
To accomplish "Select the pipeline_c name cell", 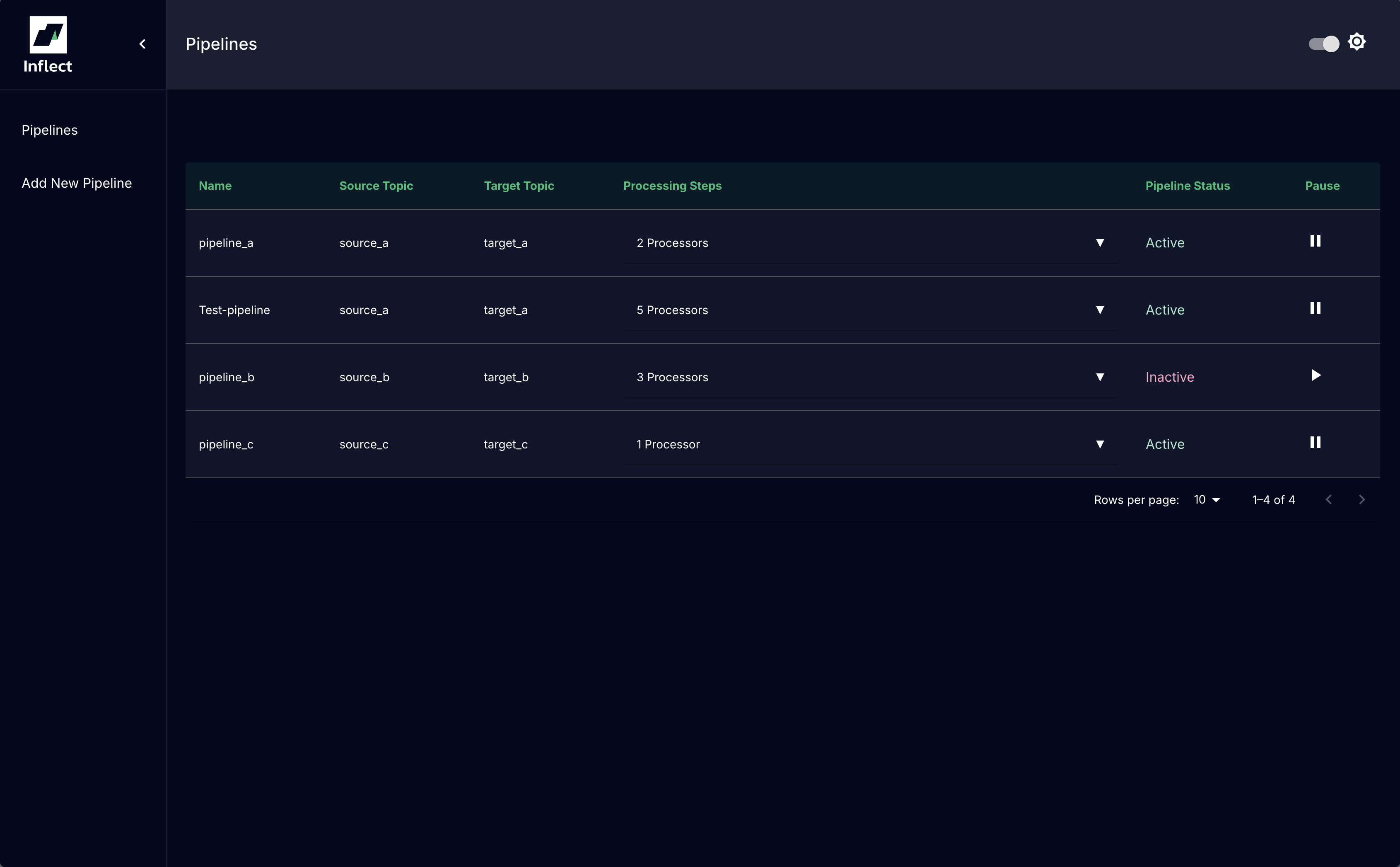I will click(x=226, y=444).
